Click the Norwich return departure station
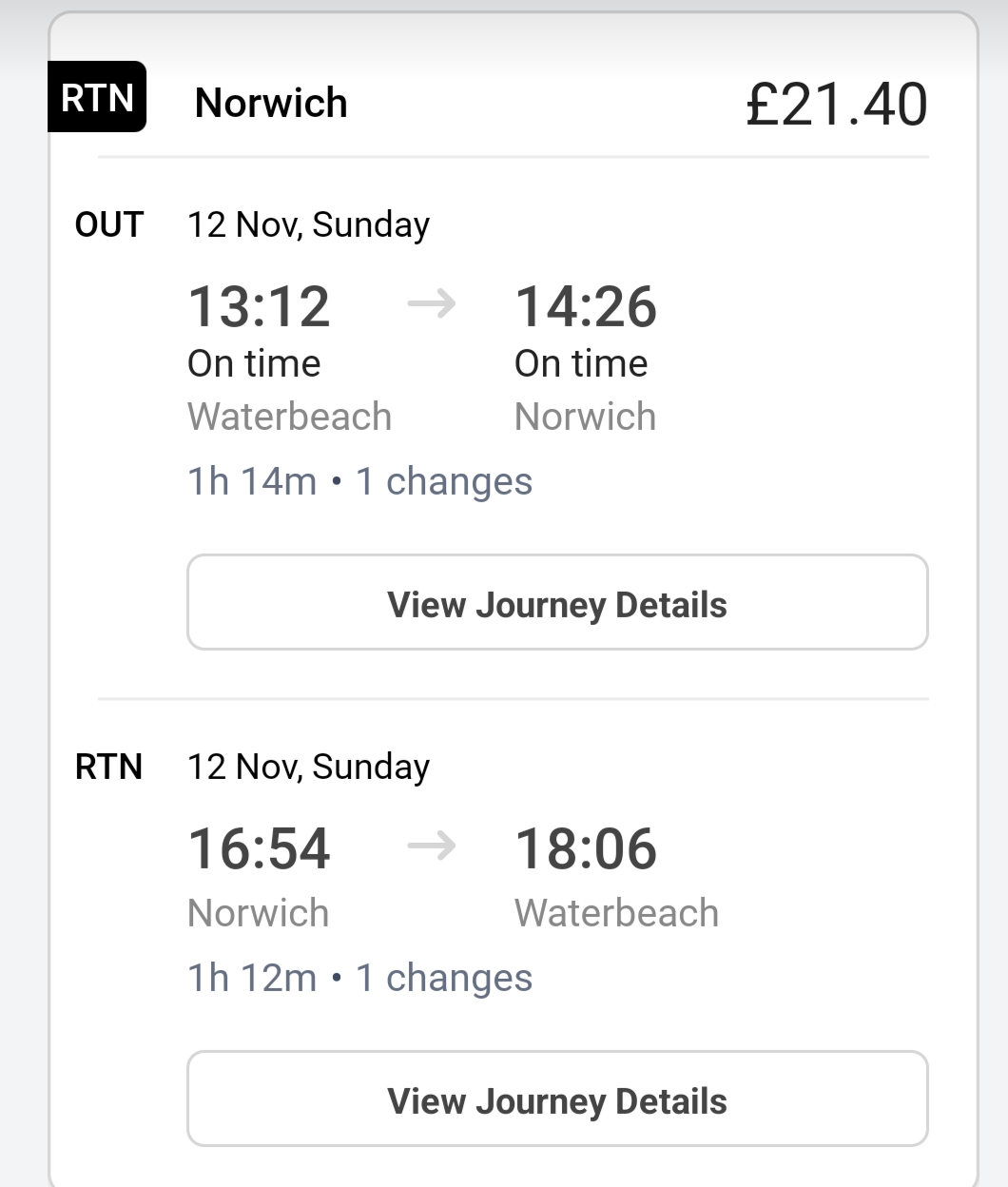 click(x=258, y=913)
